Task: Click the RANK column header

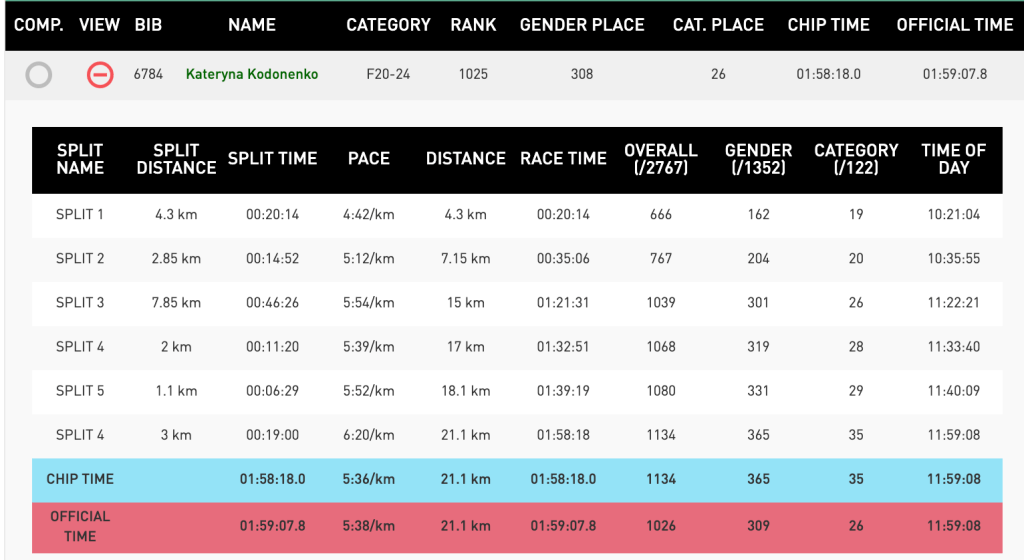Action: coord(473,25)
